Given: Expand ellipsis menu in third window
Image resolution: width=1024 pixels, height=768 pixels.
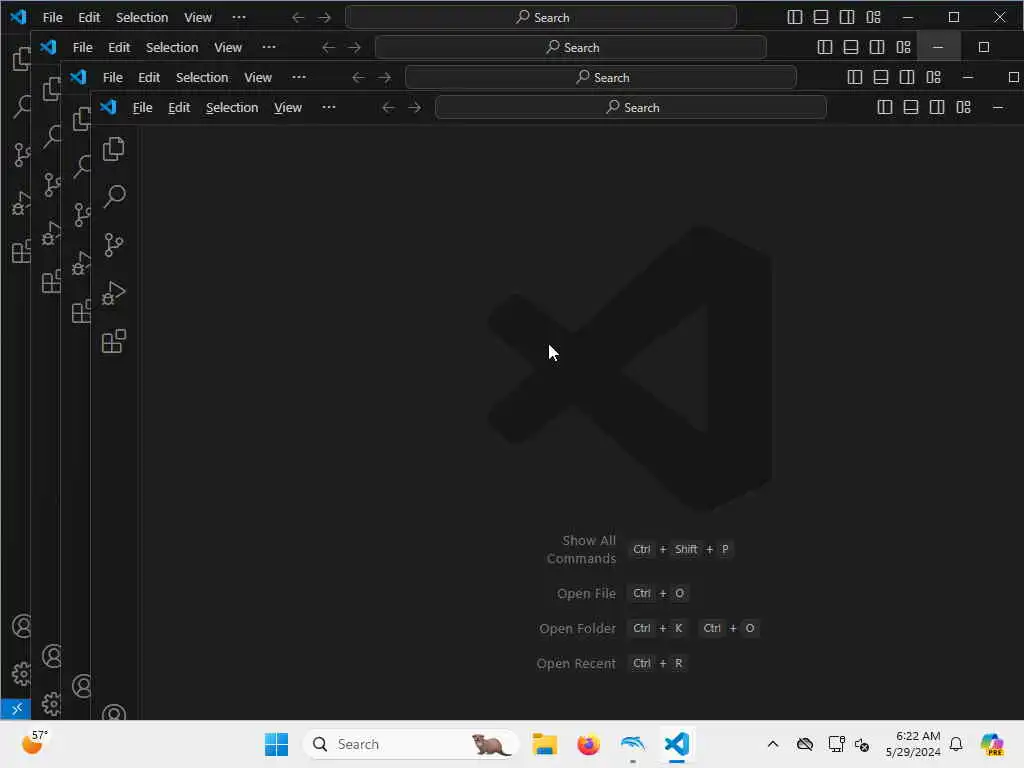Looking at the screenshot, I should [299, 77].
